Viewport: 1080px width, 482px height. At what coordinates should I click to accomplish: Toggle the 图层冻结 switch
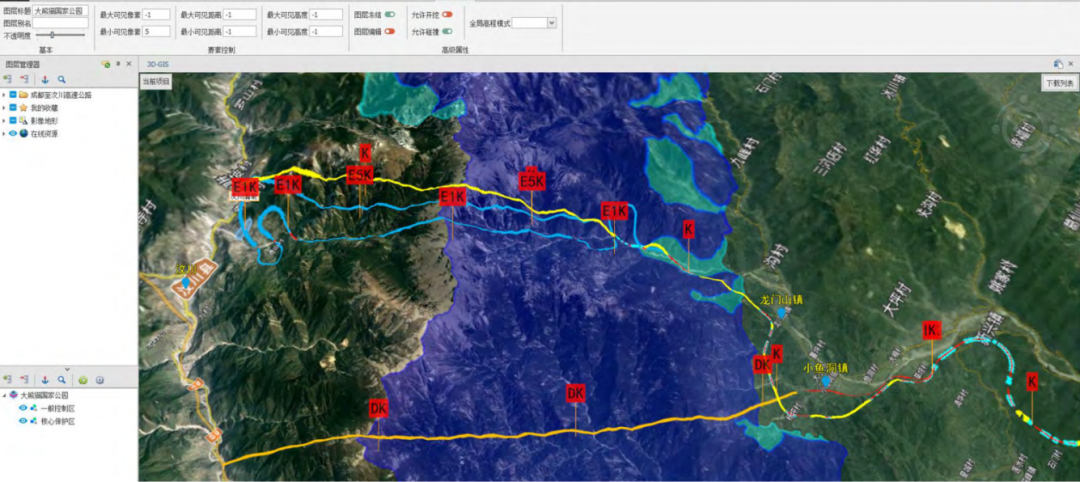389,15
